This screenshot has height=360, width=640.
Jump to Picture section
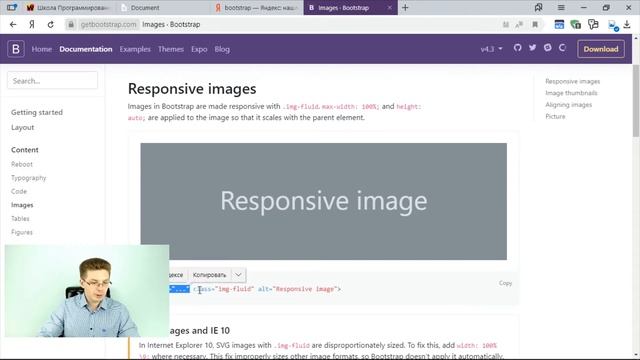(x=555, y=116)
